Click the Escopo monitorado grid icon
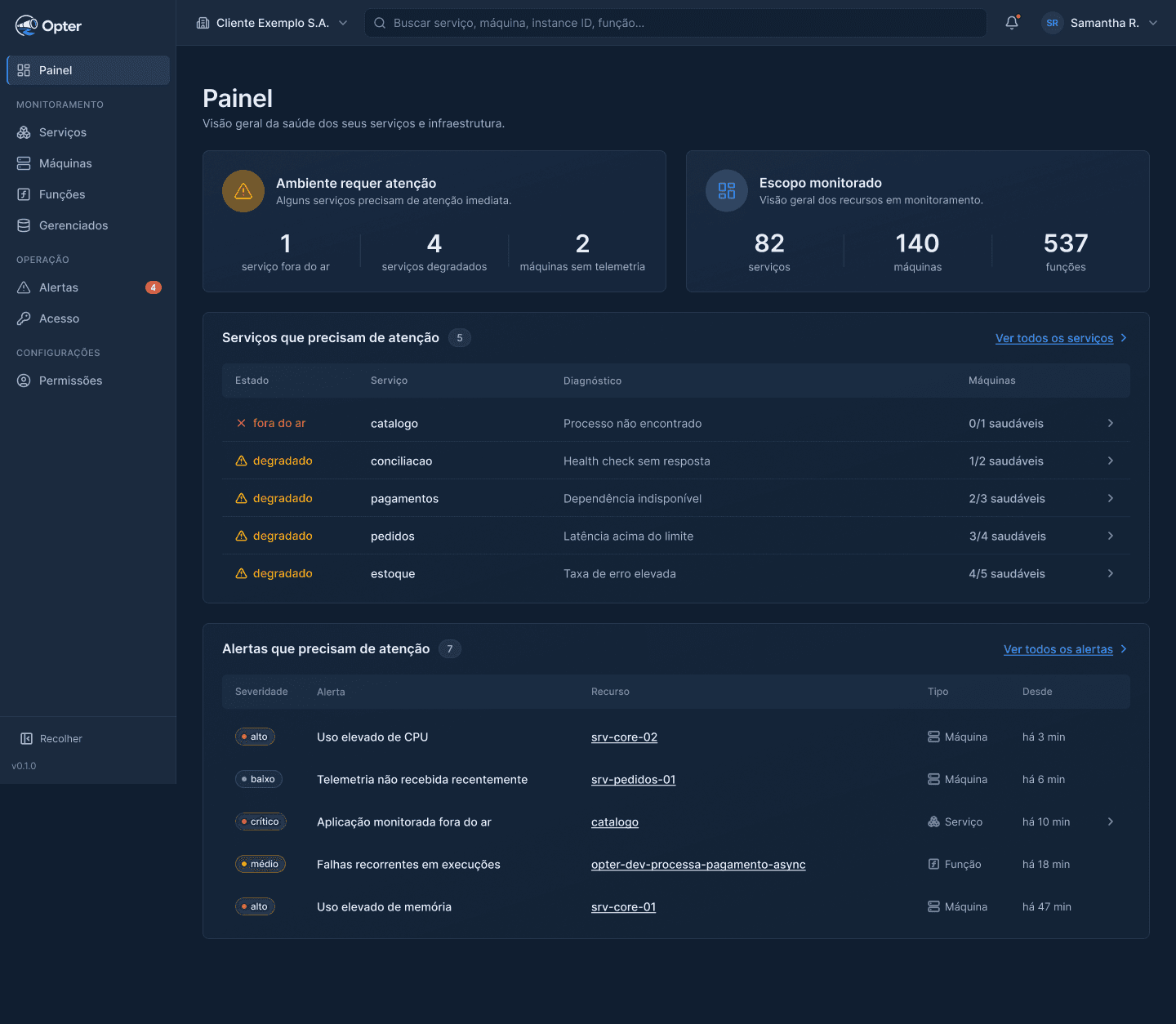The width and height of the screenshot is (1176, 1024). [727, 191]
